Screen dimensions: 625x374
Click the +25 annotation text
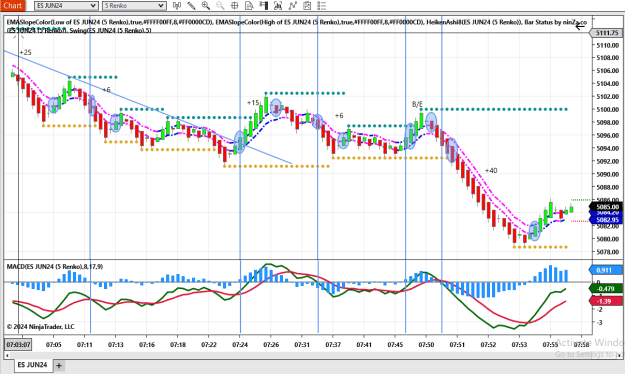(25, 53)
